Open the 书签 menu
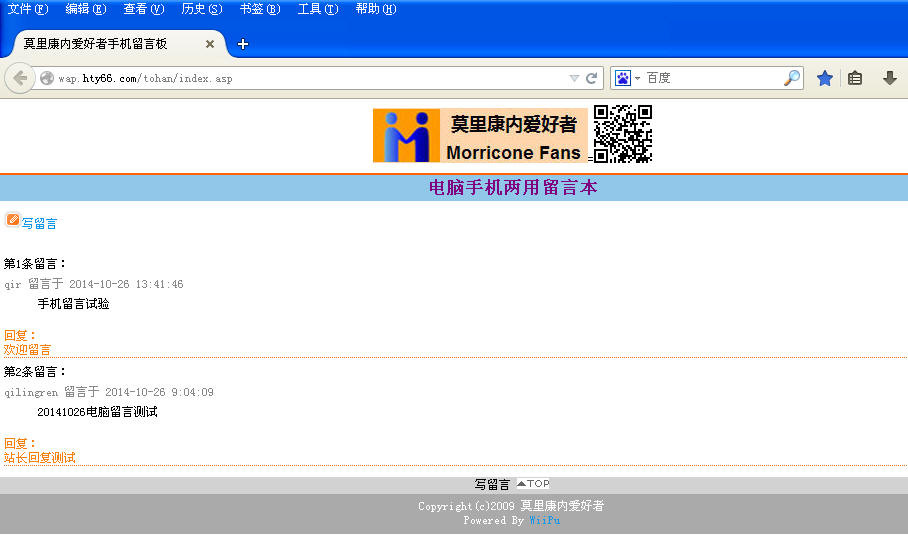Image resolution: width=908 pixels, height=556 pixels. coord(259,9)
